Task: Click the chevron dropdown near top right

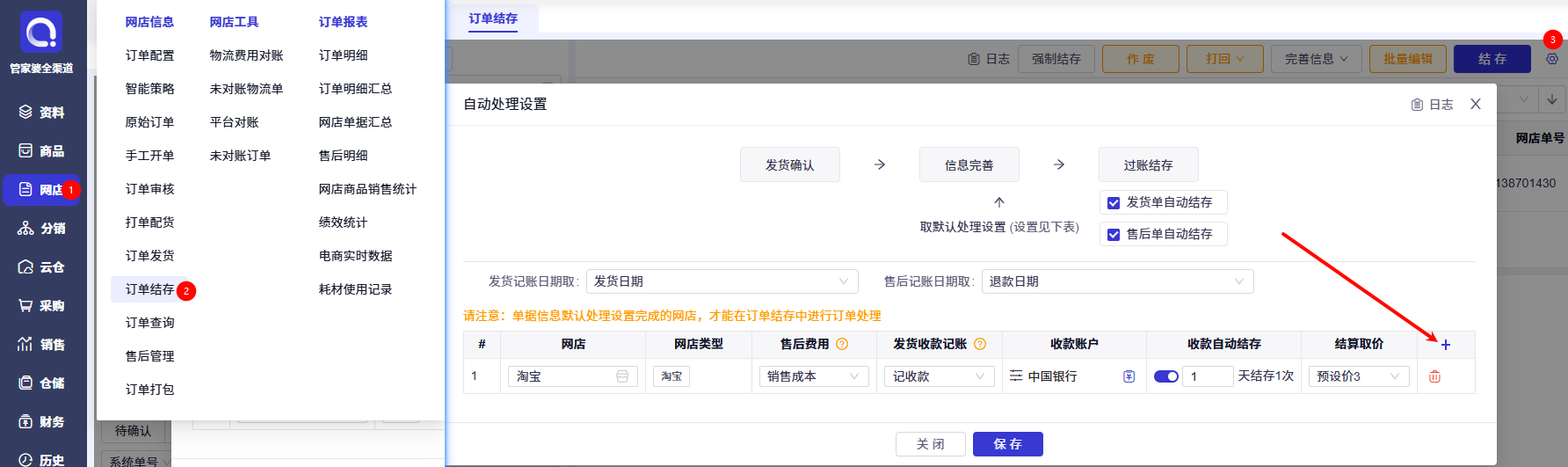Action: [1524, 99]
